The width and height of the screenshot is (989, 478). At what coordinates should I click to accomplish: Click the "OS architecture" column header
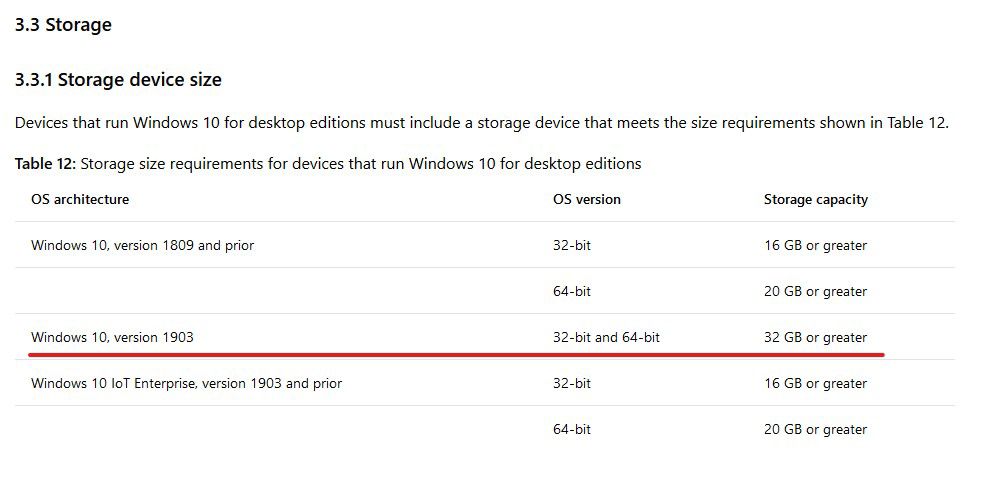click(x=80, y=199)
